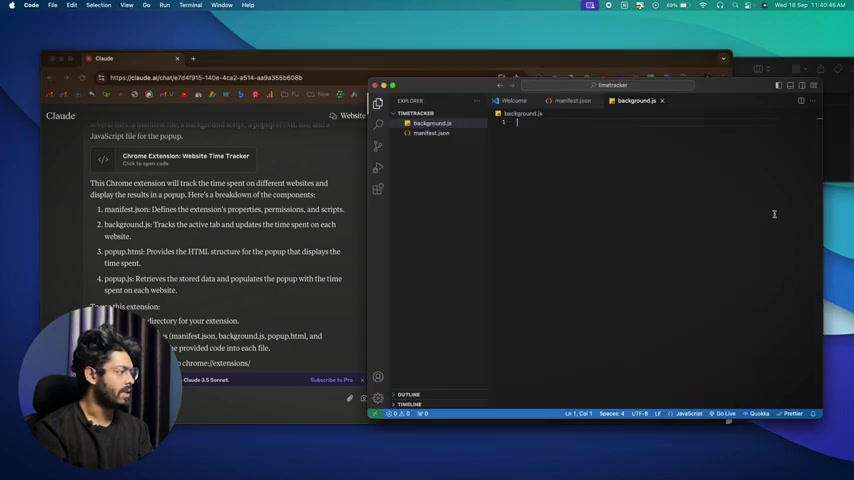Go back using VS Code title bar arrow
Image resolution: width=854 pixels, height=480 pixels.
tap(500, 86)
